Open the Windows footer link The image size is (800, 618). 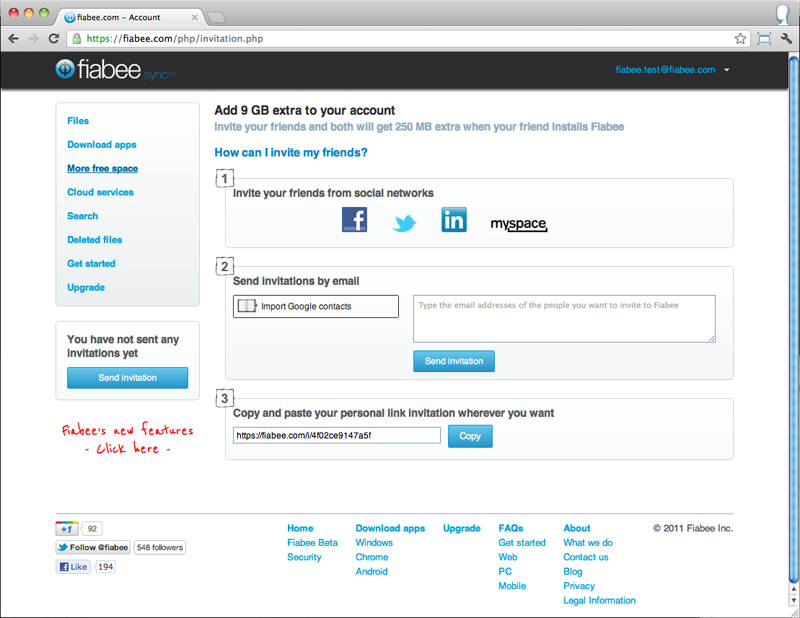[374, 542]
